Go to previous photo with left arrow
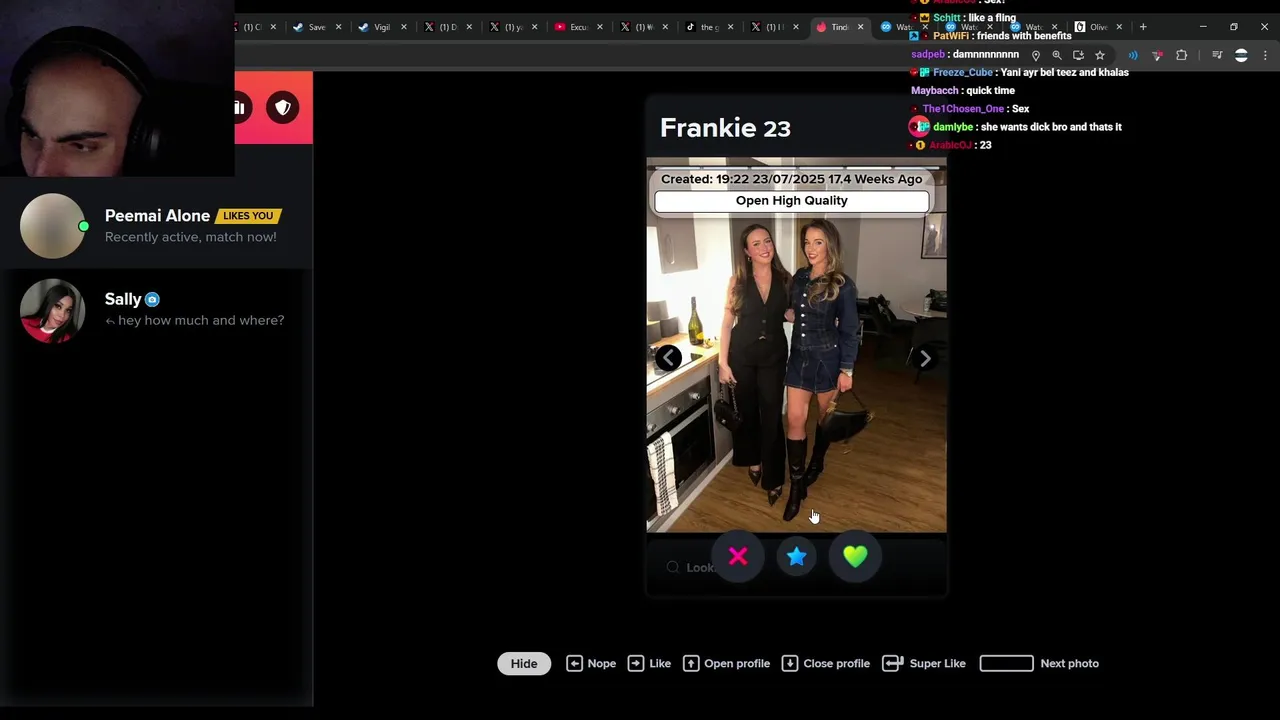 (x=668, y=358)
